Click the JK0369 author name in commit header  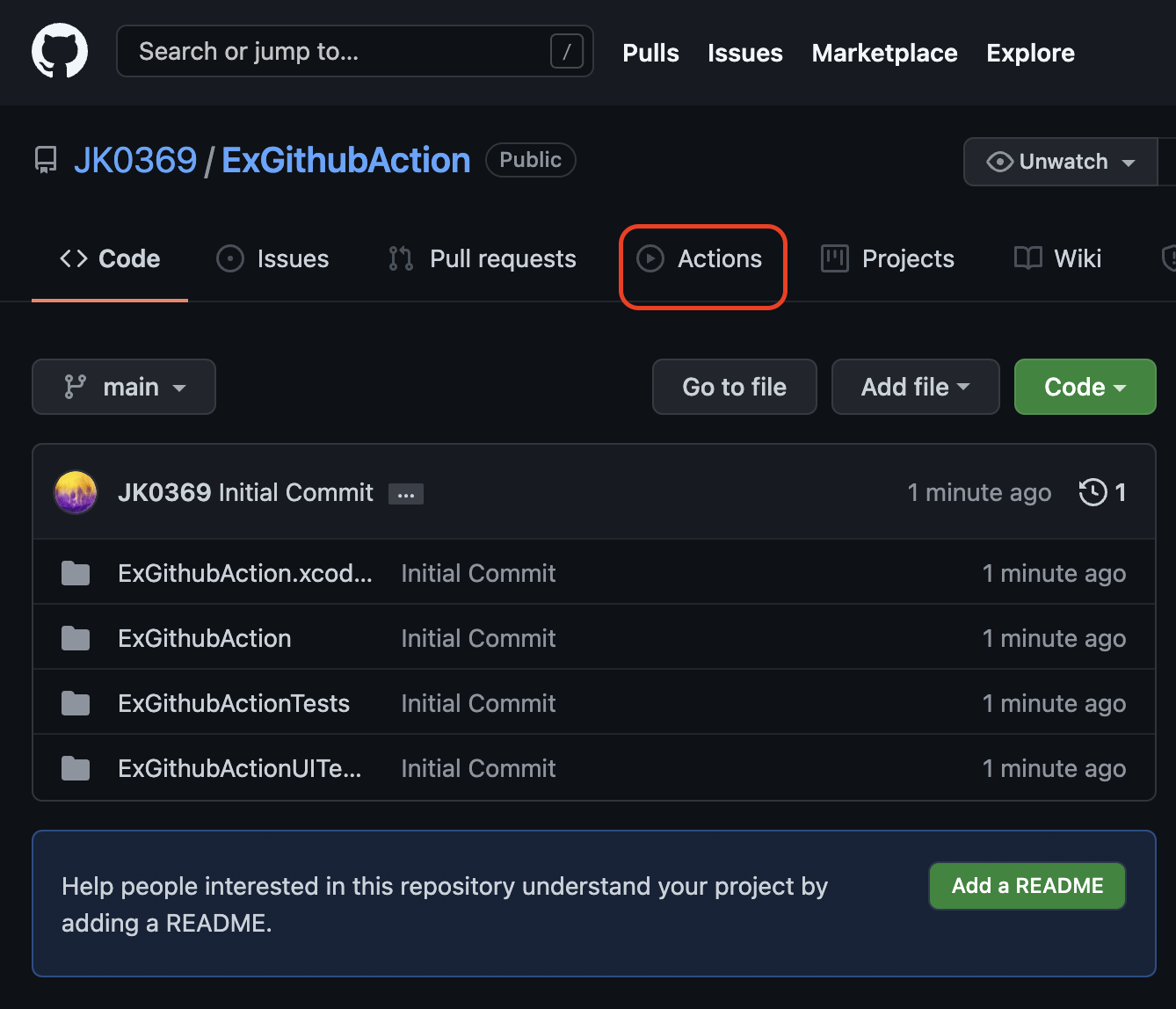tap(164, 492)
